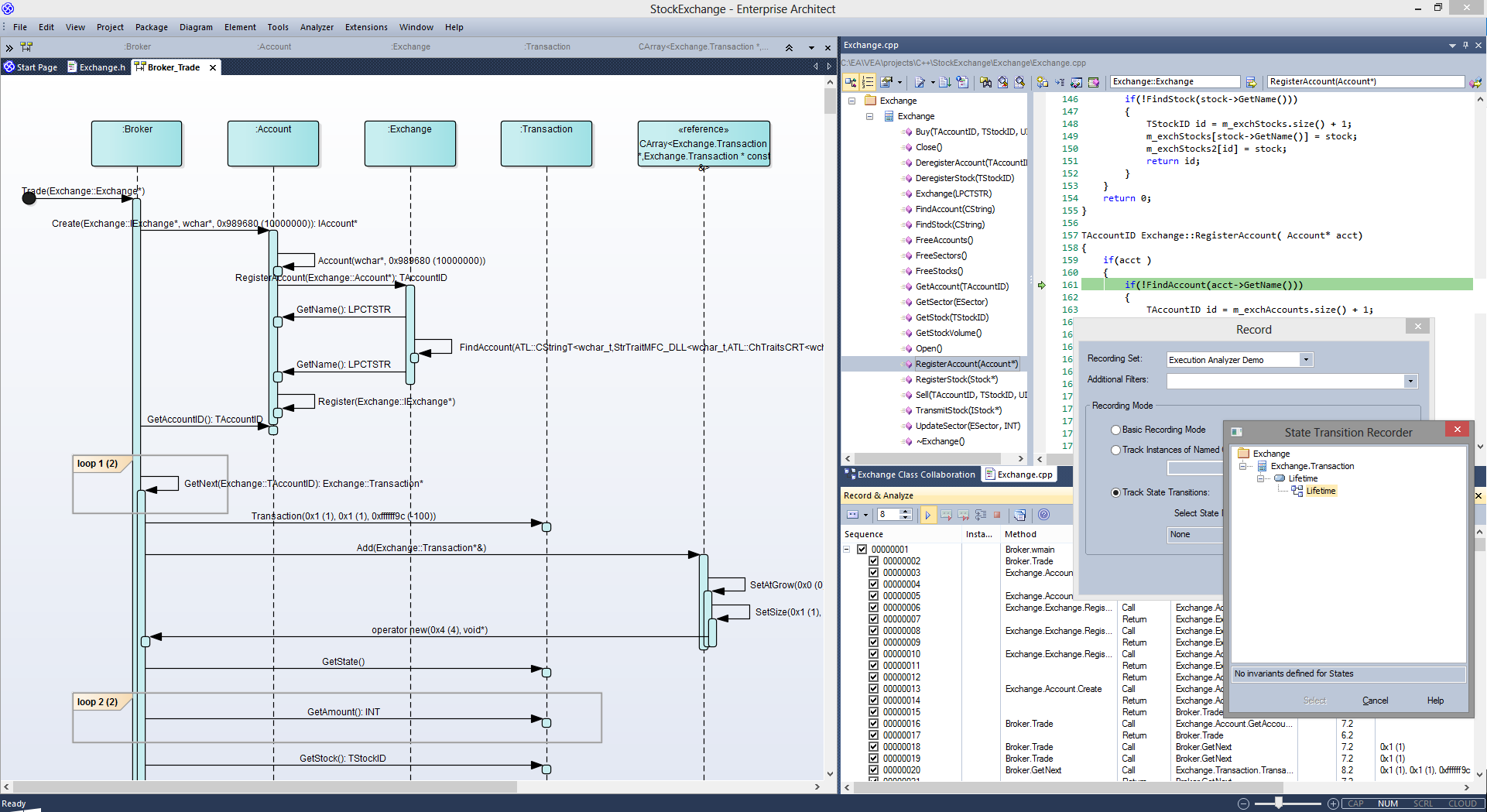
Task: Click the binoculars search icon in code toolbar
Action: pyautogui.click(x=985, y=82)
